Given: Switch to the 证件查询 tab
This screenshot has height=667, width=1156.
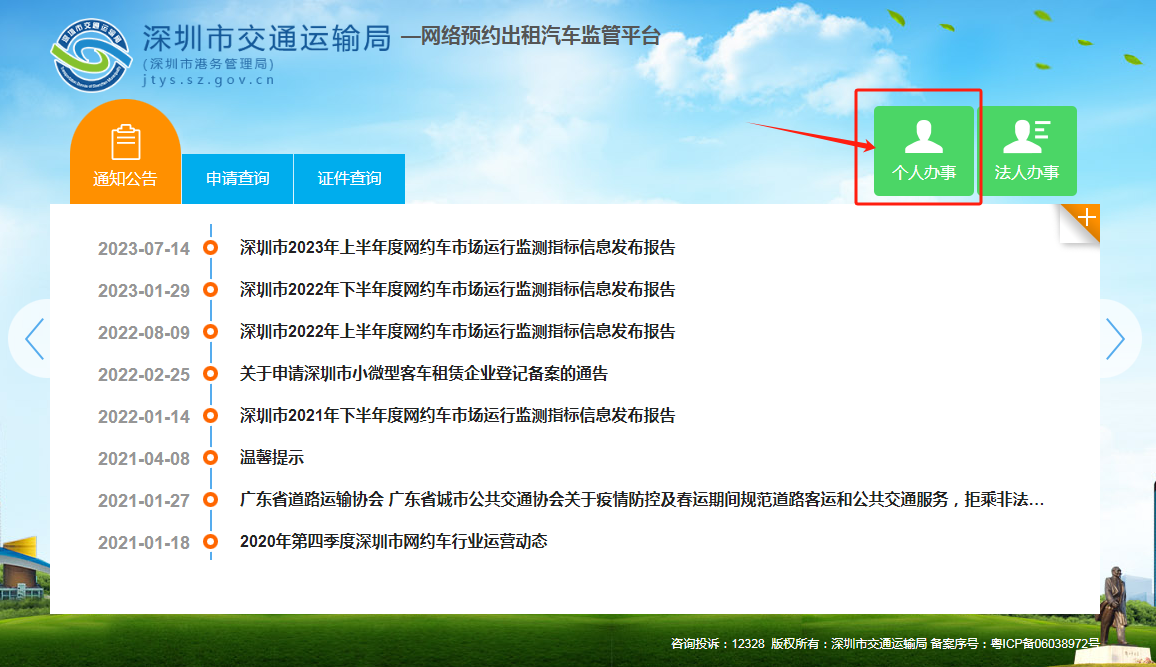Looking at the screenshot, I should (349, 178).
